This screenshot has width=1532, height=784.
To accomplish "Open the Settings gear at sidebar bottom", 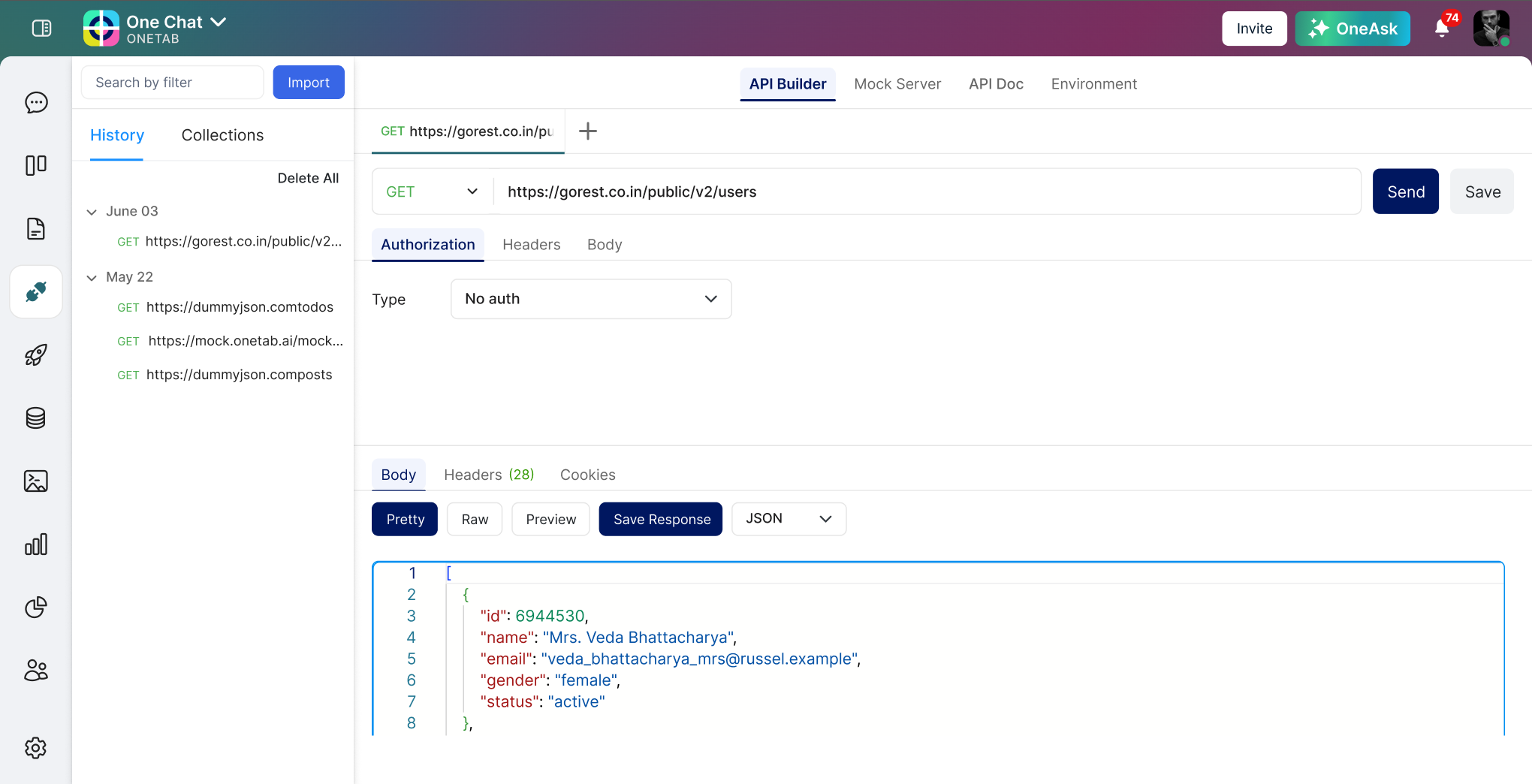I will tap(35, 748).
